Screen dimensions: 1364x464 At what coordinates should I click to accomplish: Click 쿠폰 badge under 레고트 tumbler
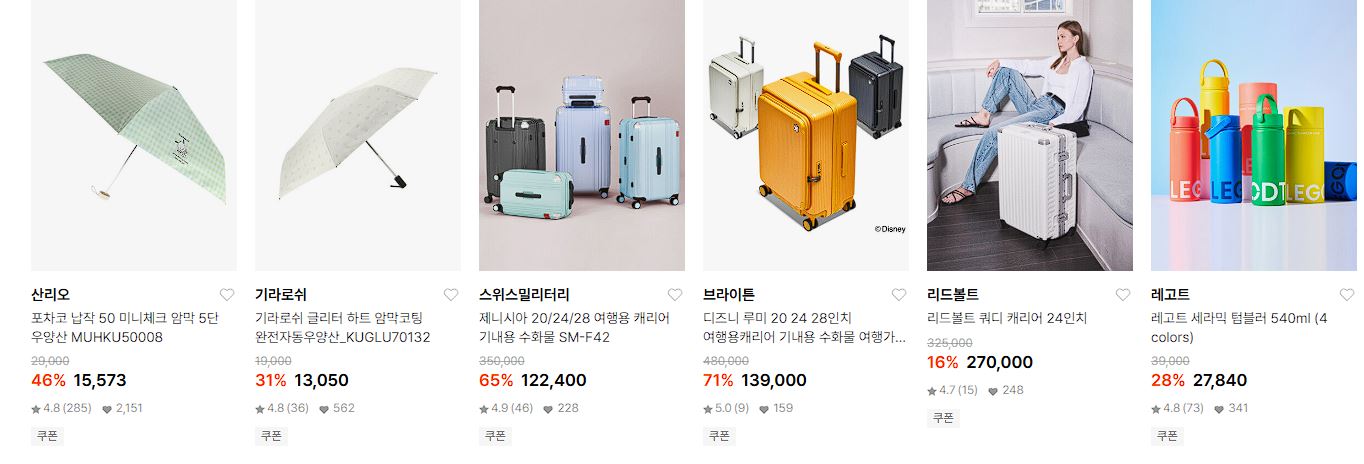1167,436
